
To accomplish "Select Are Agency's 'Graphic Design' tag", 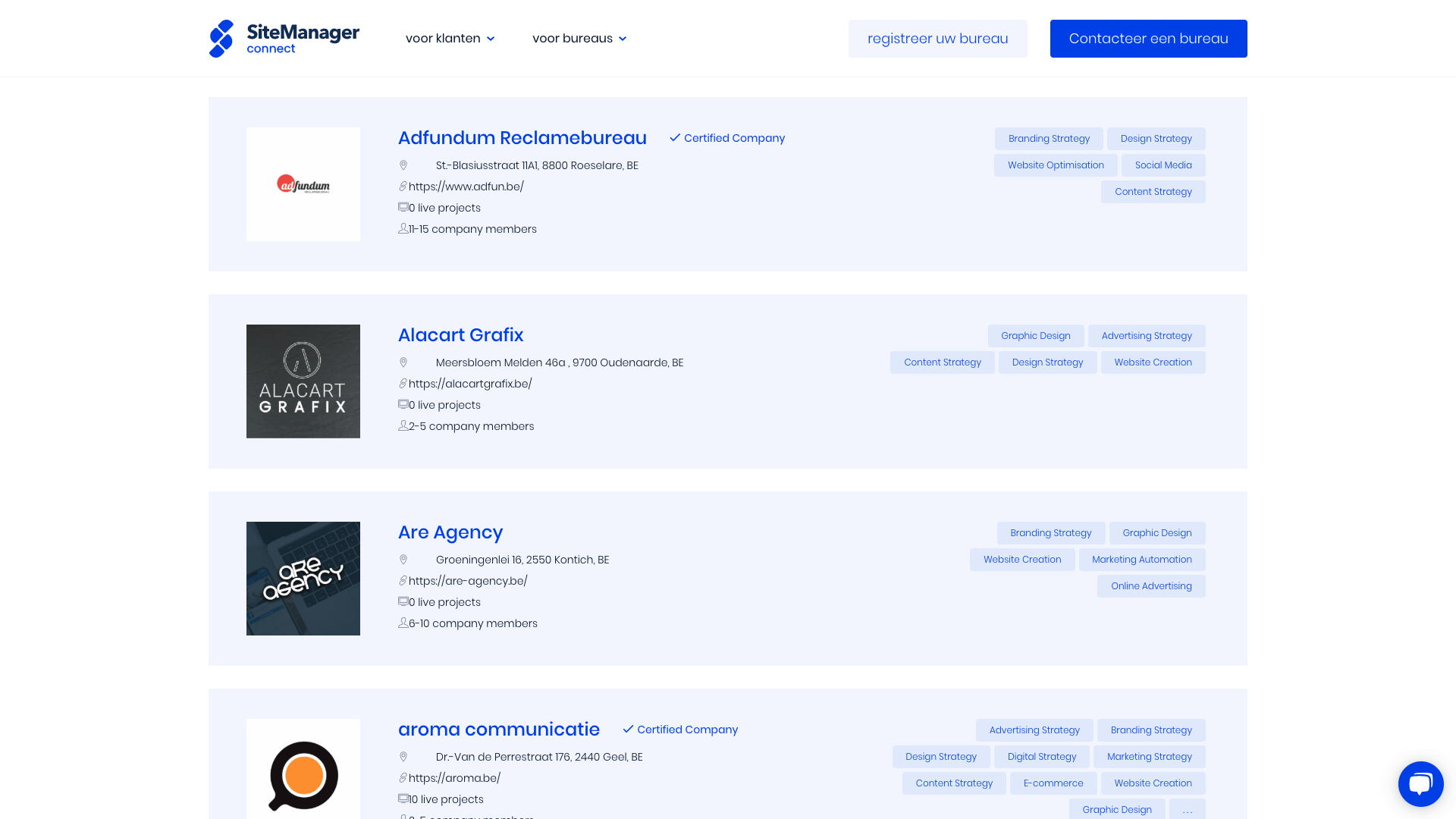I will point(1157,533).
